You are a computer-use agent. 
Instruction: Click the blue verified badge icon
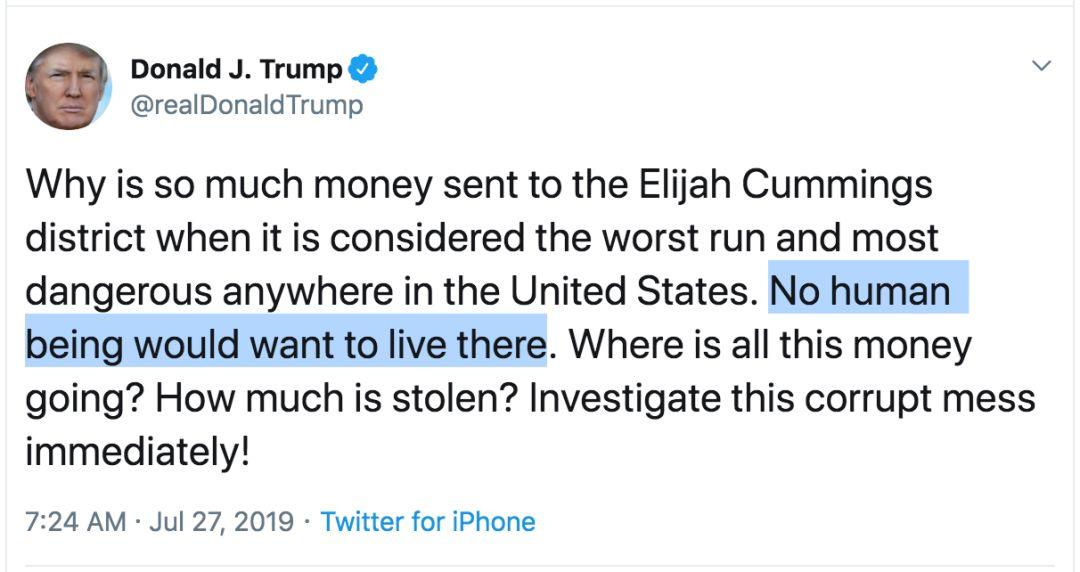click(x=363, y=70)
